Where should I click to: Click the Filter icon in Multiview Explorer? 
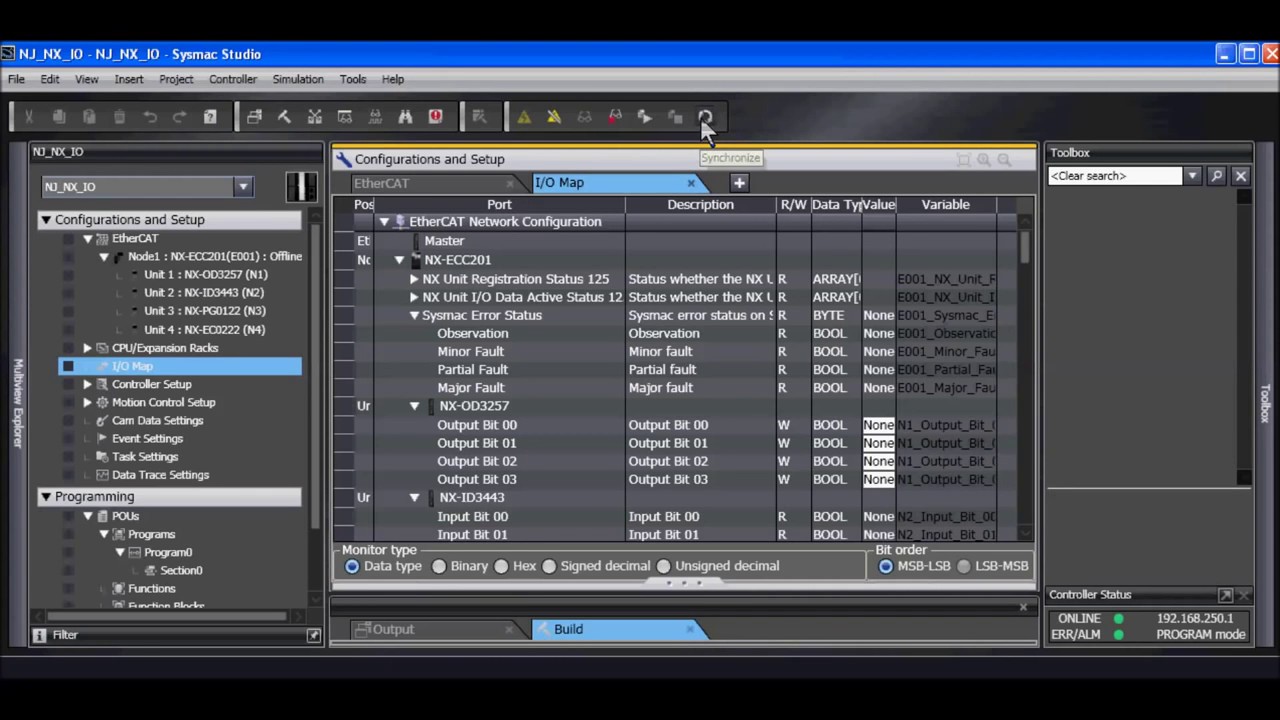pos(39,635)
